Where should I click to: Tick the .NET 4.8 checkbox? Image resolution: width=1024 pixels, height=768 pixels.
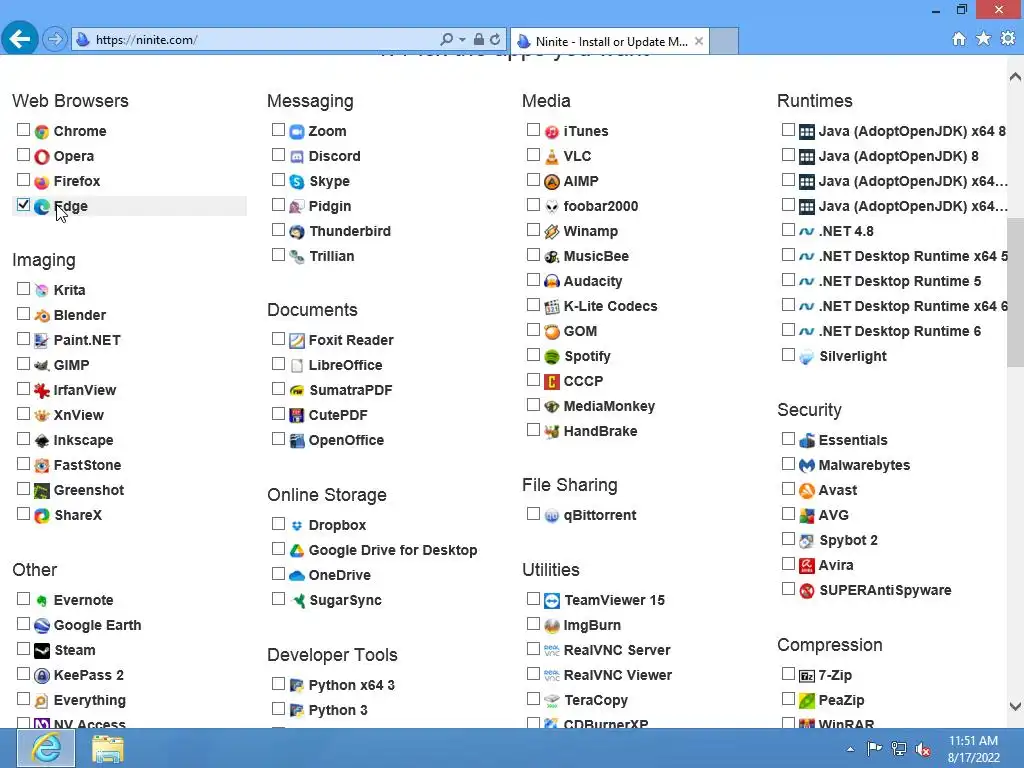point(788,230)
